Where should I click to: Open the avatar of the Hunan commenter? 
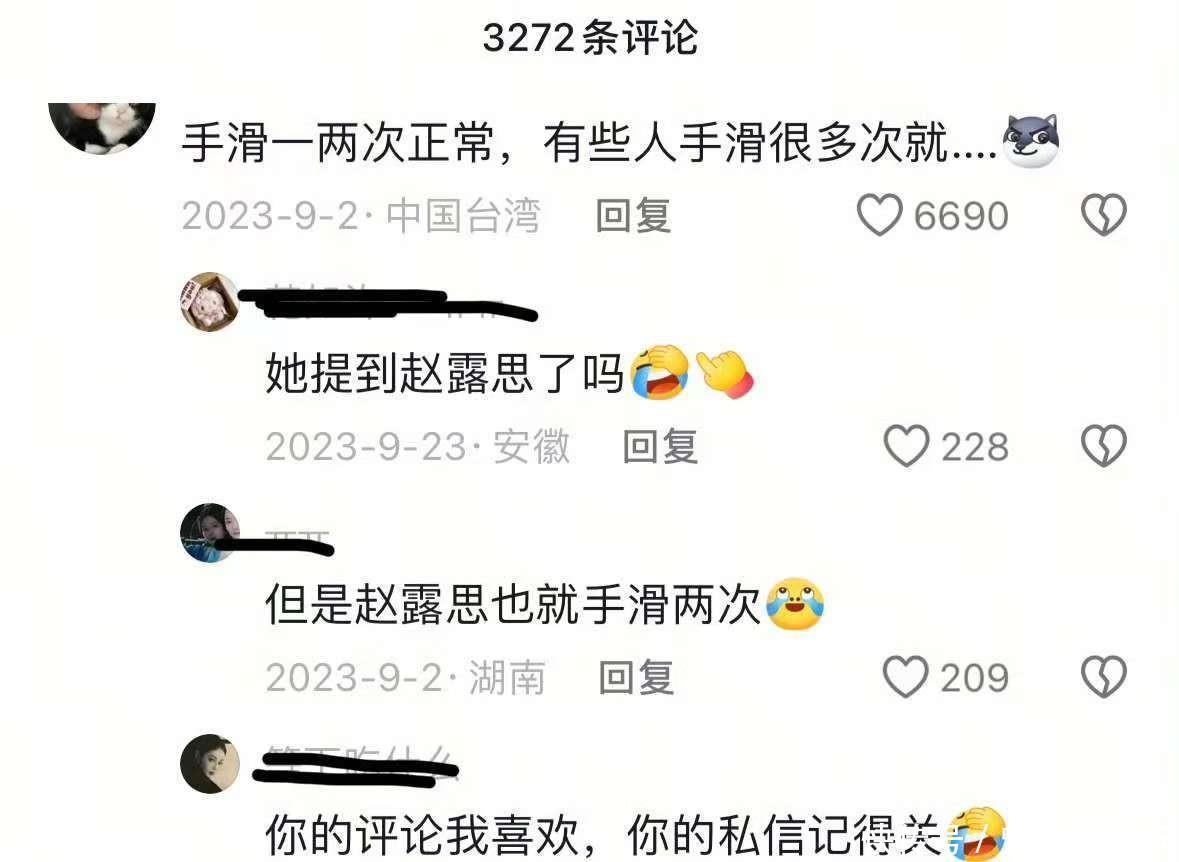coord(210,533)
